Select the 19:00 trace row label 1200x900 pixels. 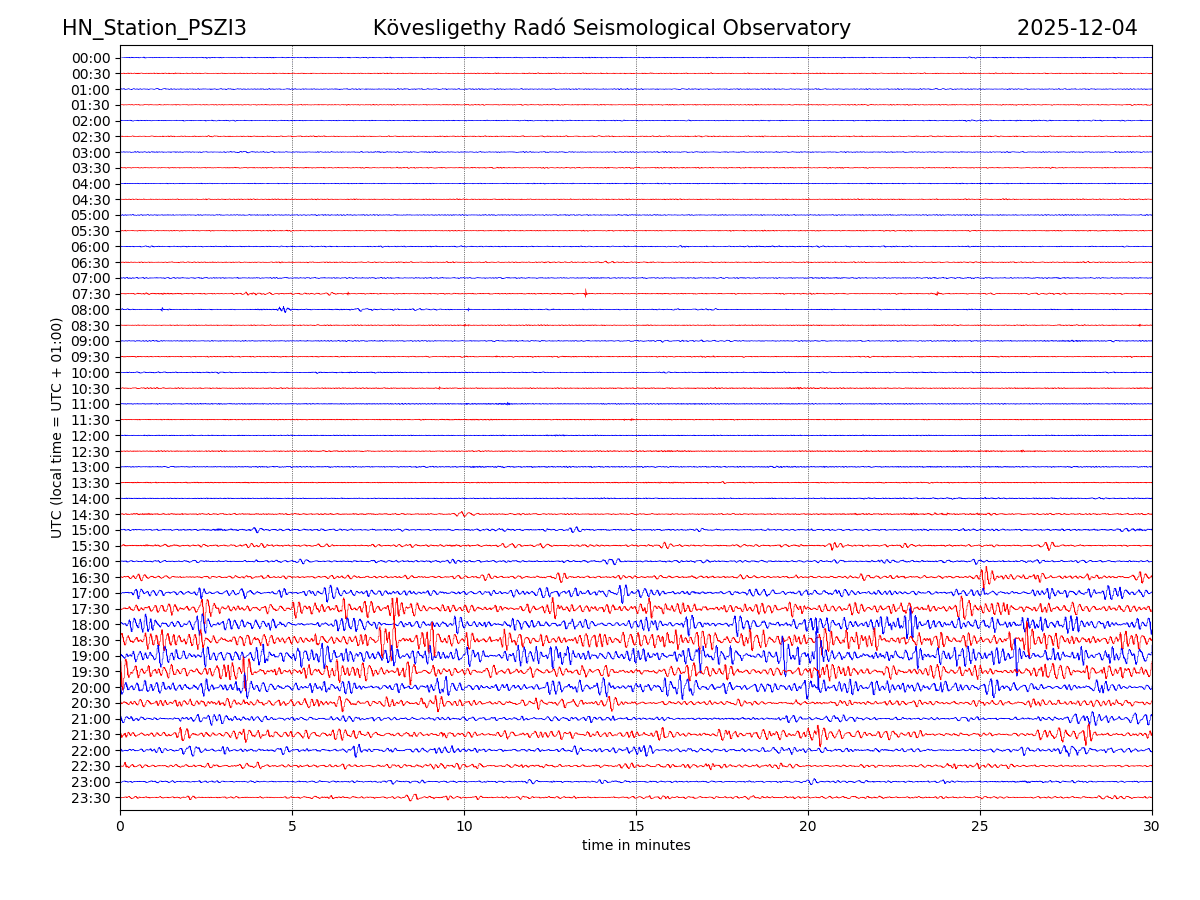pyautogui.click(x=90, y=656)
